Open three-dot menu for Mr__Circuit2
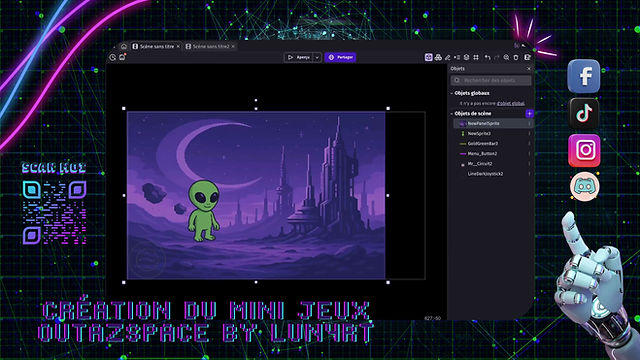The image size is (640, 360). pos(529,164)
